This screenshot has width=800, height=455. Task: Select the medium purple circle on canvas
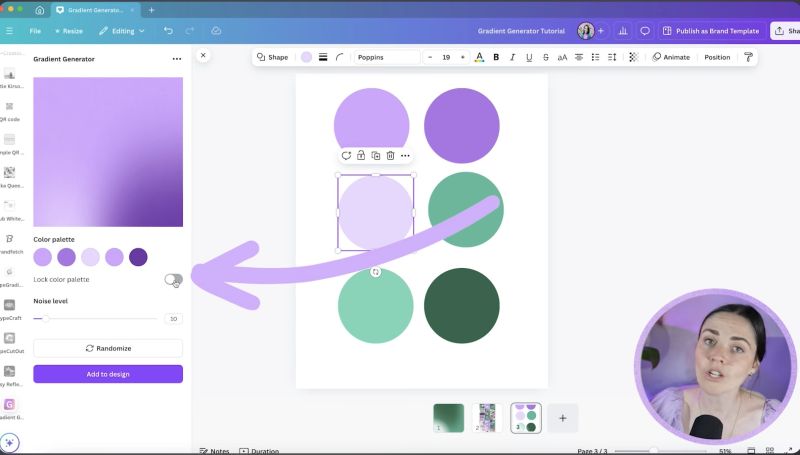click(462, 125)
